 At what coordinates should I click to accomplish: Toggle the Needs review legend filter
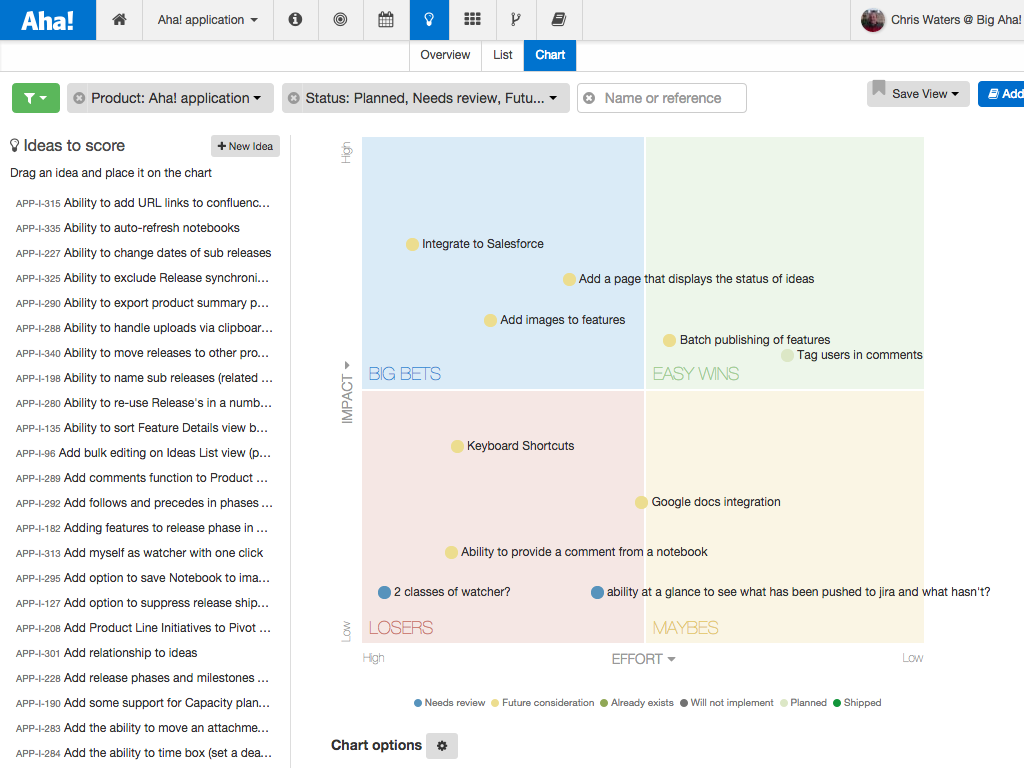coord(447,702)
